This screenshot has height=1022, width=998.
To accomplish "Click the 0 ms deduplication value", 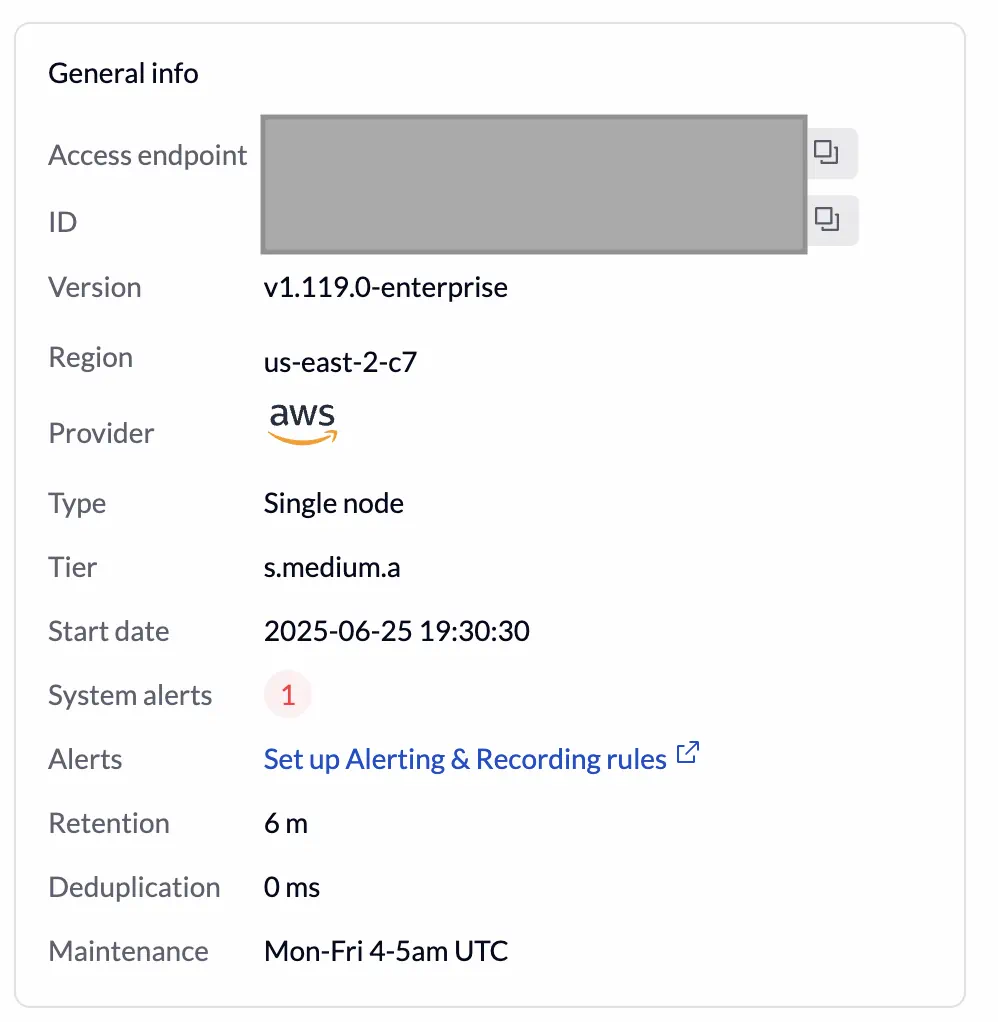I will [x=291, y=887].
